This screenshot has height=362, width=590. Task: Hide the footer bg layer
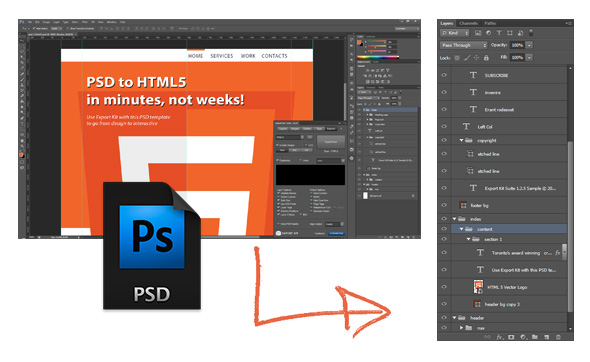point(444,205)
